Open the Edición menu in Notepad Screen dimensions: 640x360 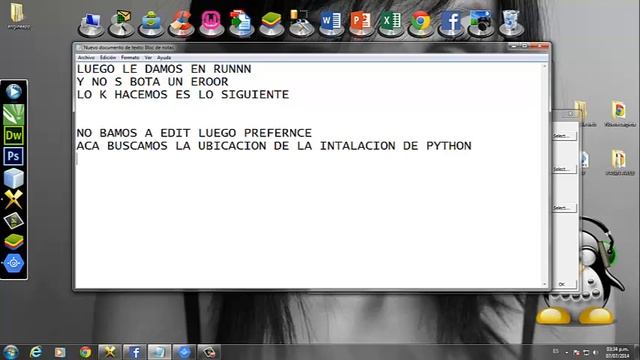[x=108, y=58]
